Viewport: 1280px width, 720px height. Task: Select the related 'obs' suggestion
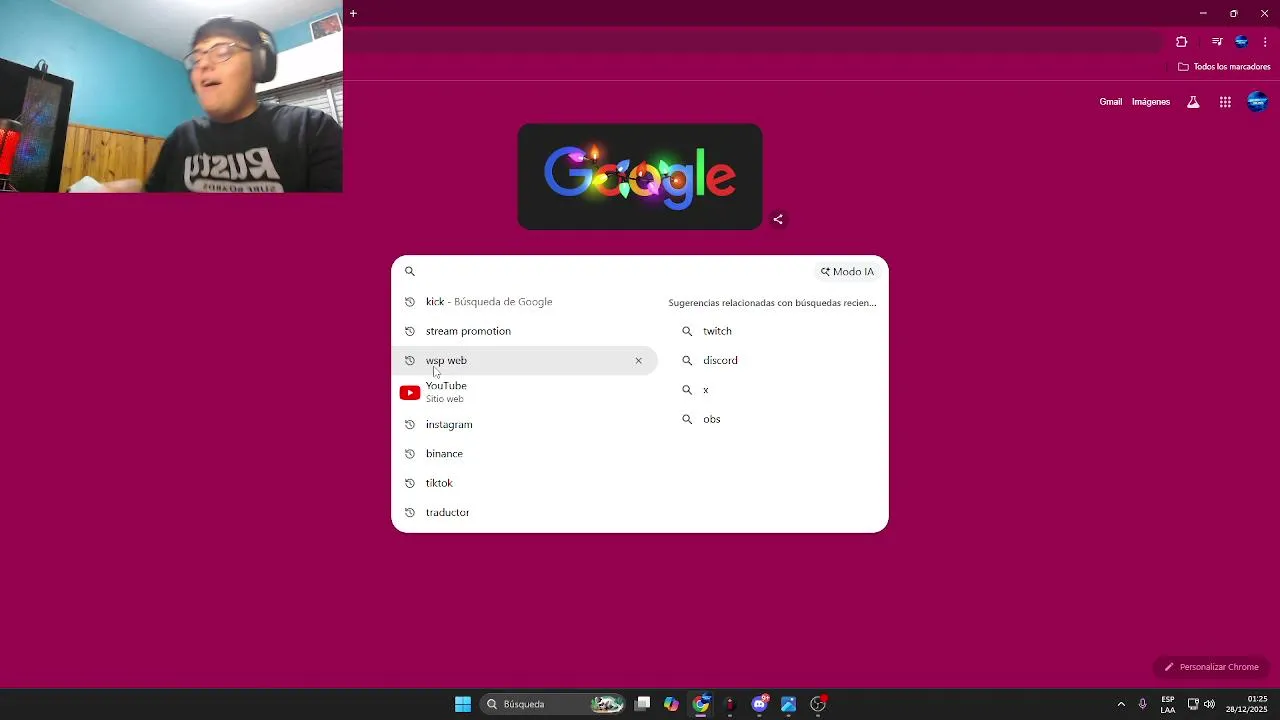coord(775,419)
